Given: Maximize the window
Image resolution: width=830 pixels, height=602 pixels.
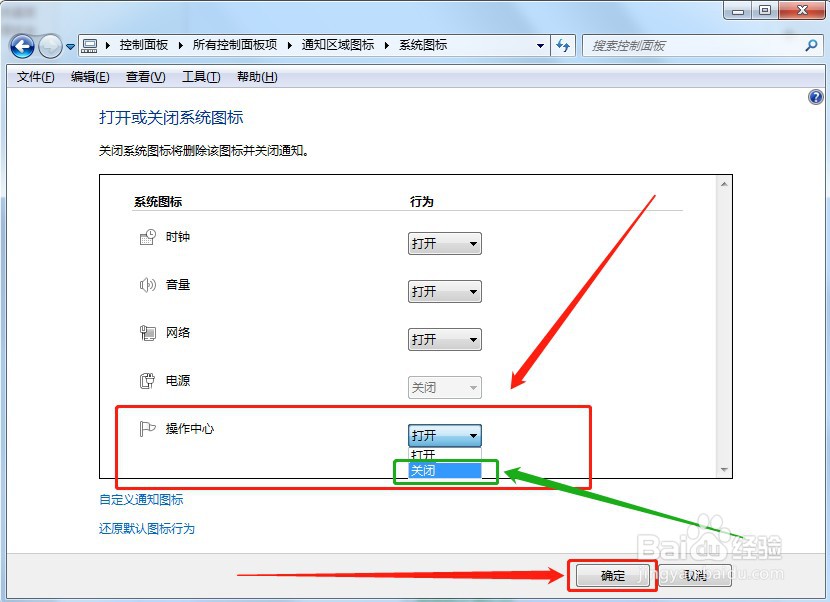Looking at the screenshot, I should (x=764, y=10).
